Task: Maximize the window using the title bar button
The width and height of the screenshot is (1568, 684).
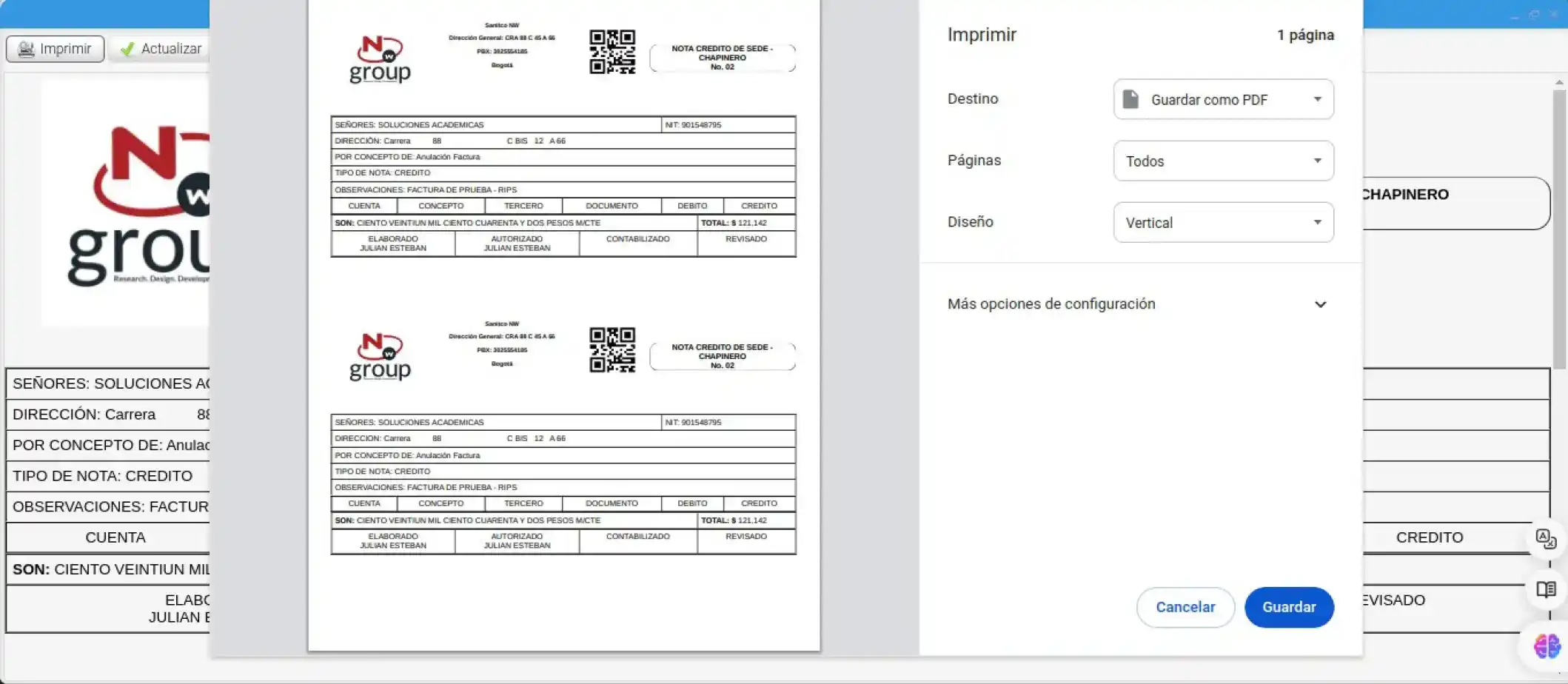Action: coord(1534,14)
